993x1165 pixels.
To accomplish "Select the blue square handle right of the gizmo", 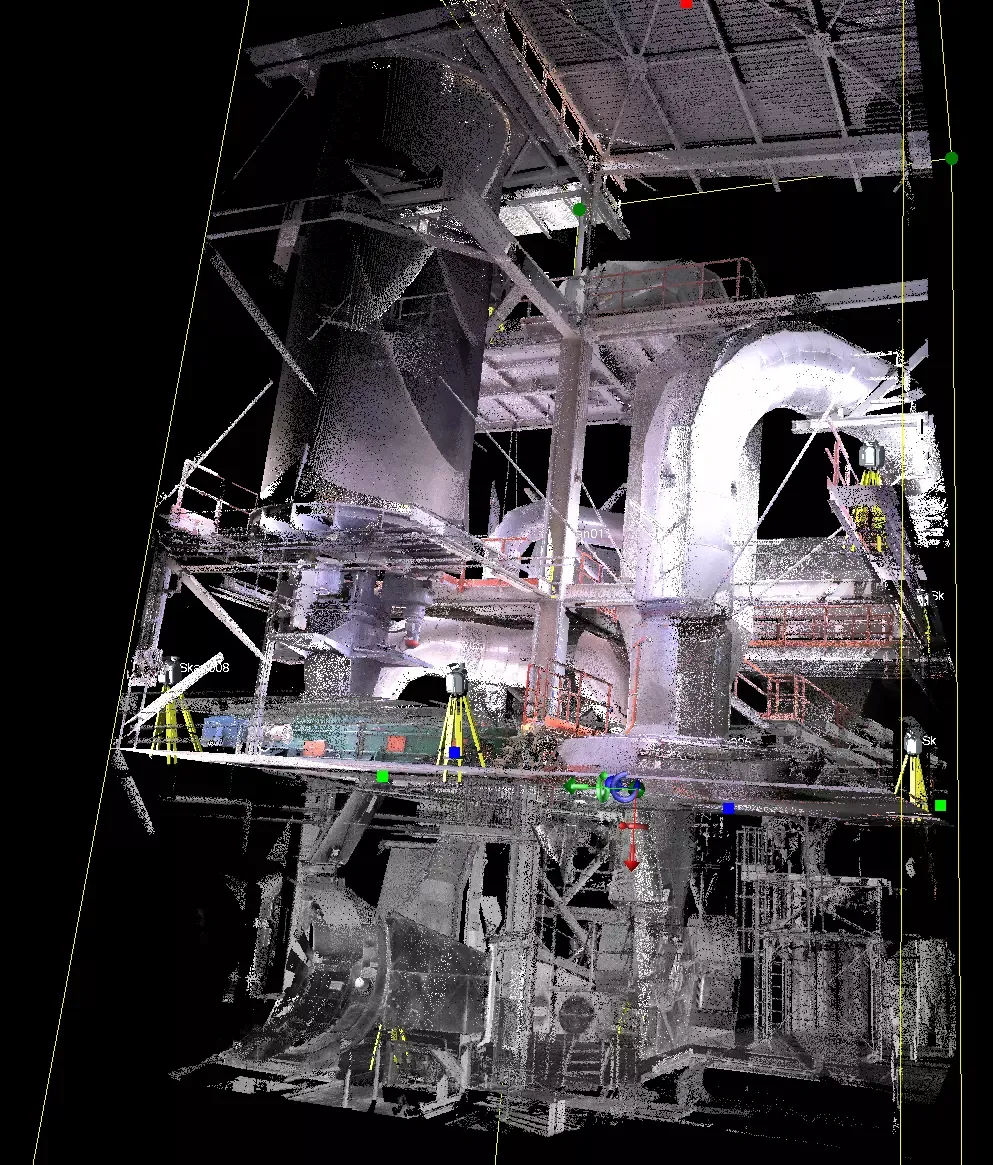I will click(x=728, y=808).
